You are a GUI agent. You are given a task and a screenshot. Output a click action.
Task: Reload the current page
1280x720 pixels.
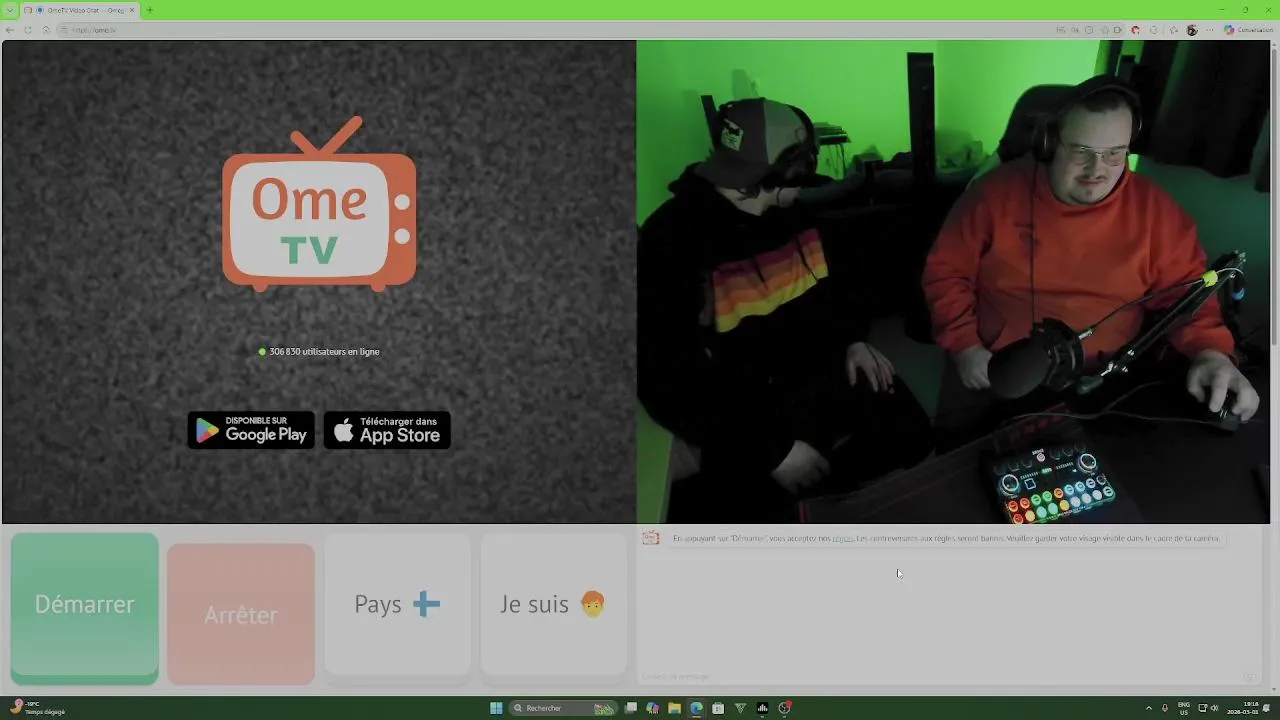pos(28,30)
